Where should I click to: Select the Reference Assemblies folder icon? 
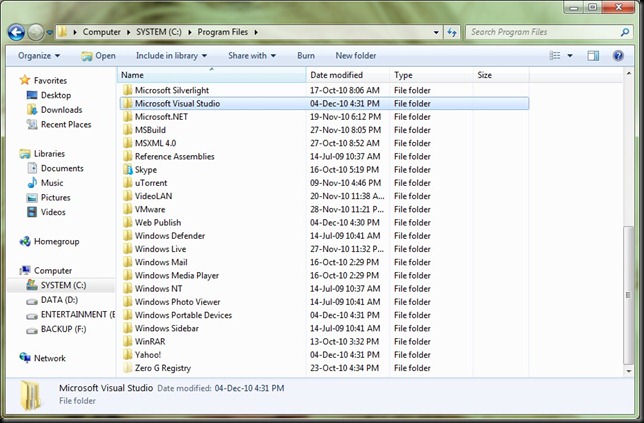128,156
